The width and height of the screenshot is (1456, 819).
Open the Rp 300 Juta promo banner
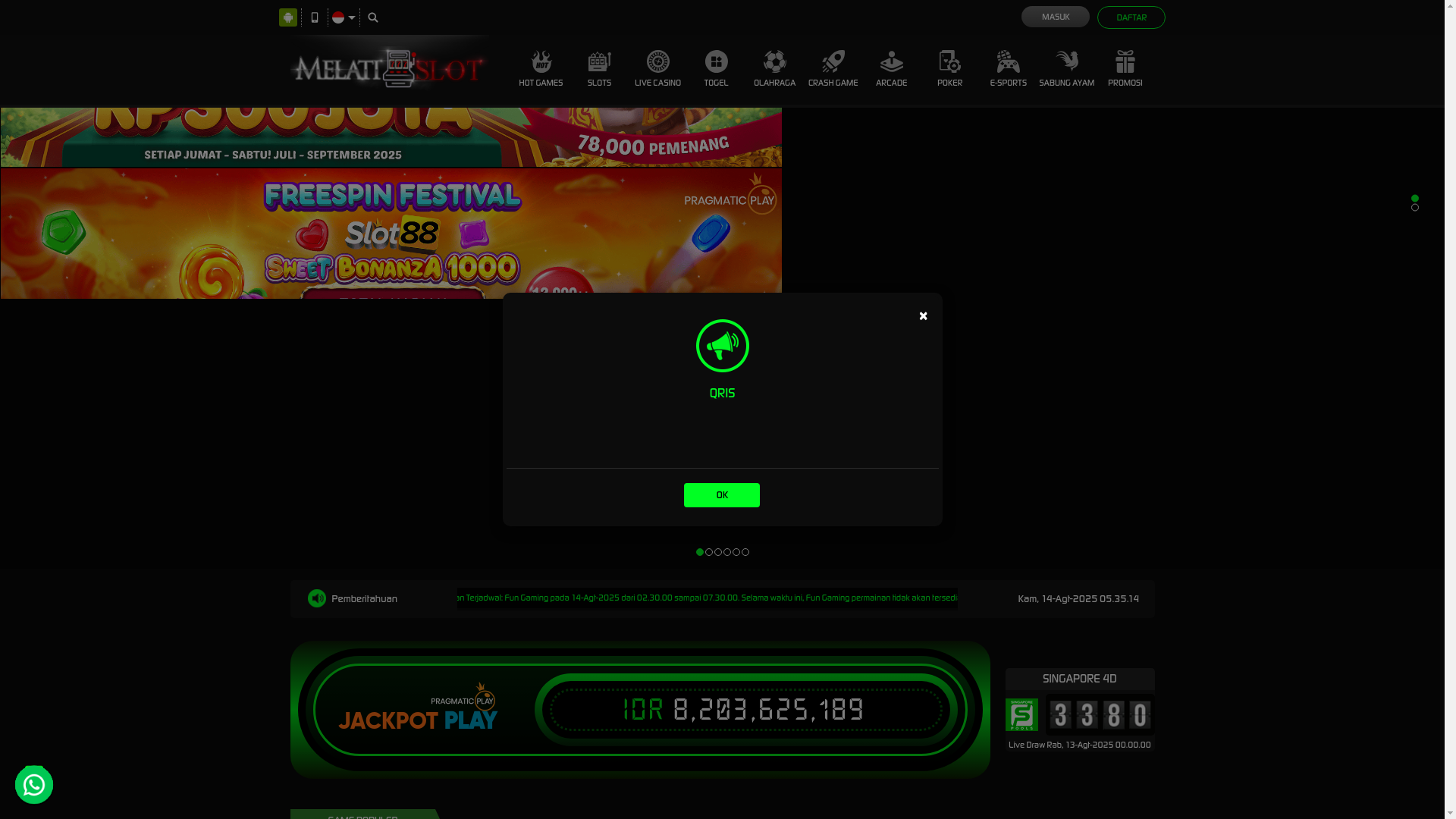click(x=391, y=137)
